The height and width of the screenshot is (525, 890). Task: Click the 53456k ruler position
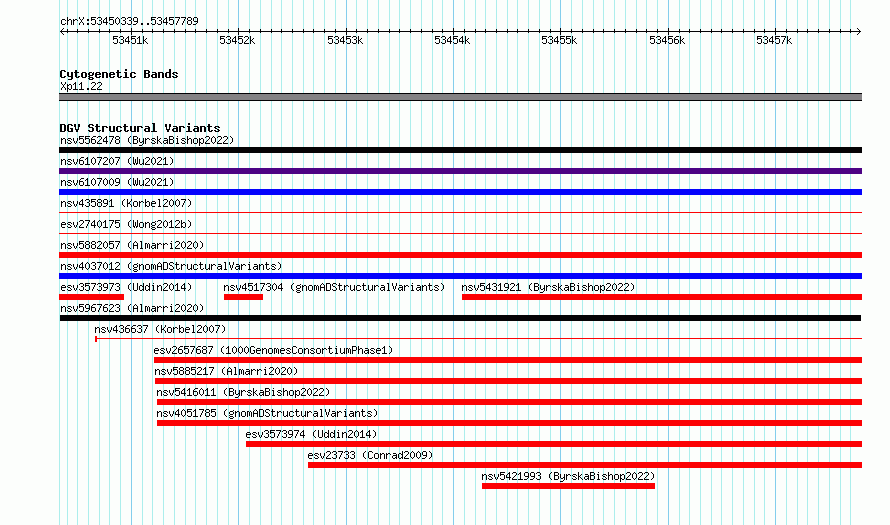click(x=667, y=40)
